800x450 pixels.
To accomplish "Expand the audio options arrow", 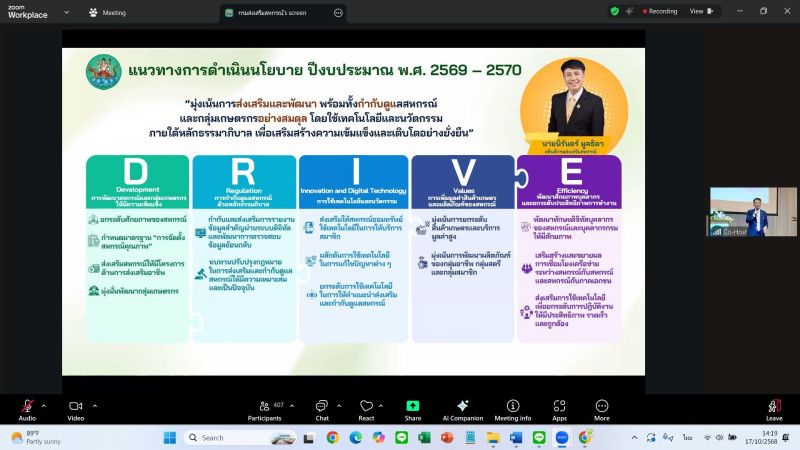I will pyautogui.click(x=43, y=404).
